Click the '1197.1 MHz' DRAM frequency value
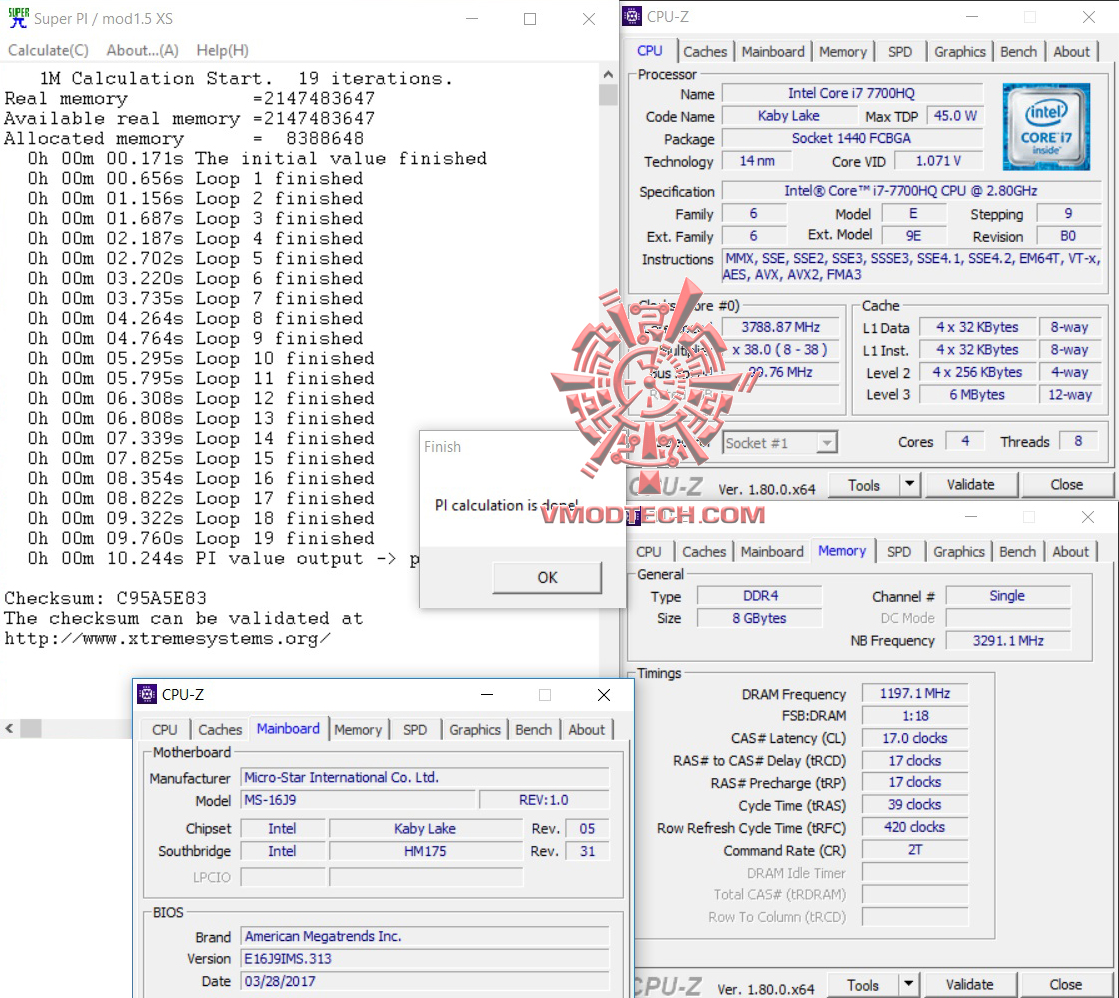 click(x=914, y=693)
